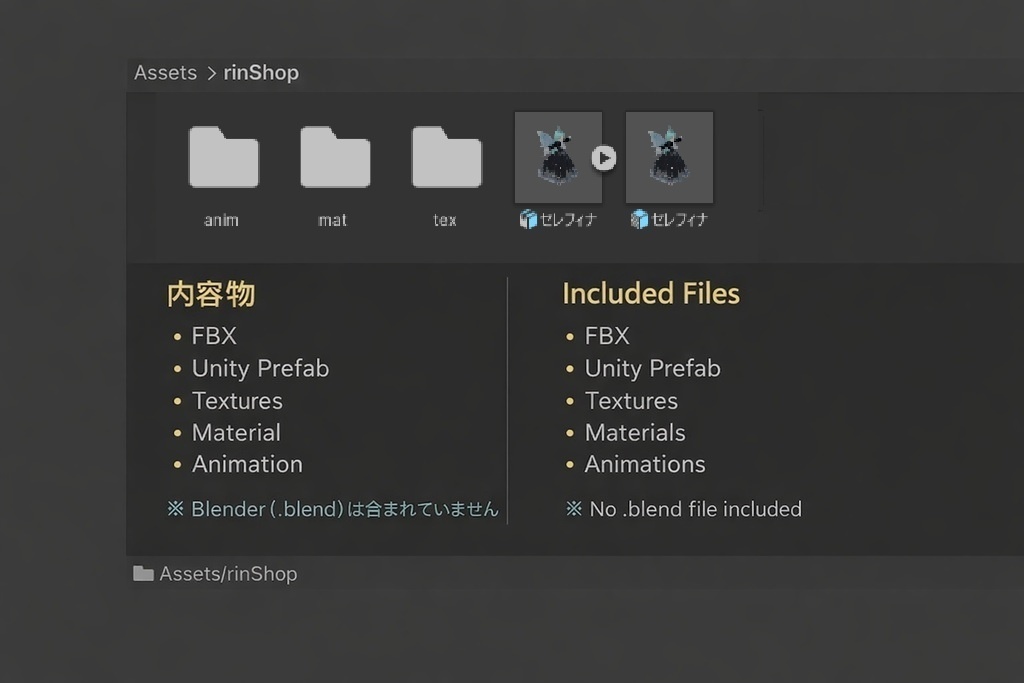Image resolution: width=1024 pixels, height=683 pixels.
Task: Click the anim folder label
Action: pyautogui.click(x=221, y=220)
